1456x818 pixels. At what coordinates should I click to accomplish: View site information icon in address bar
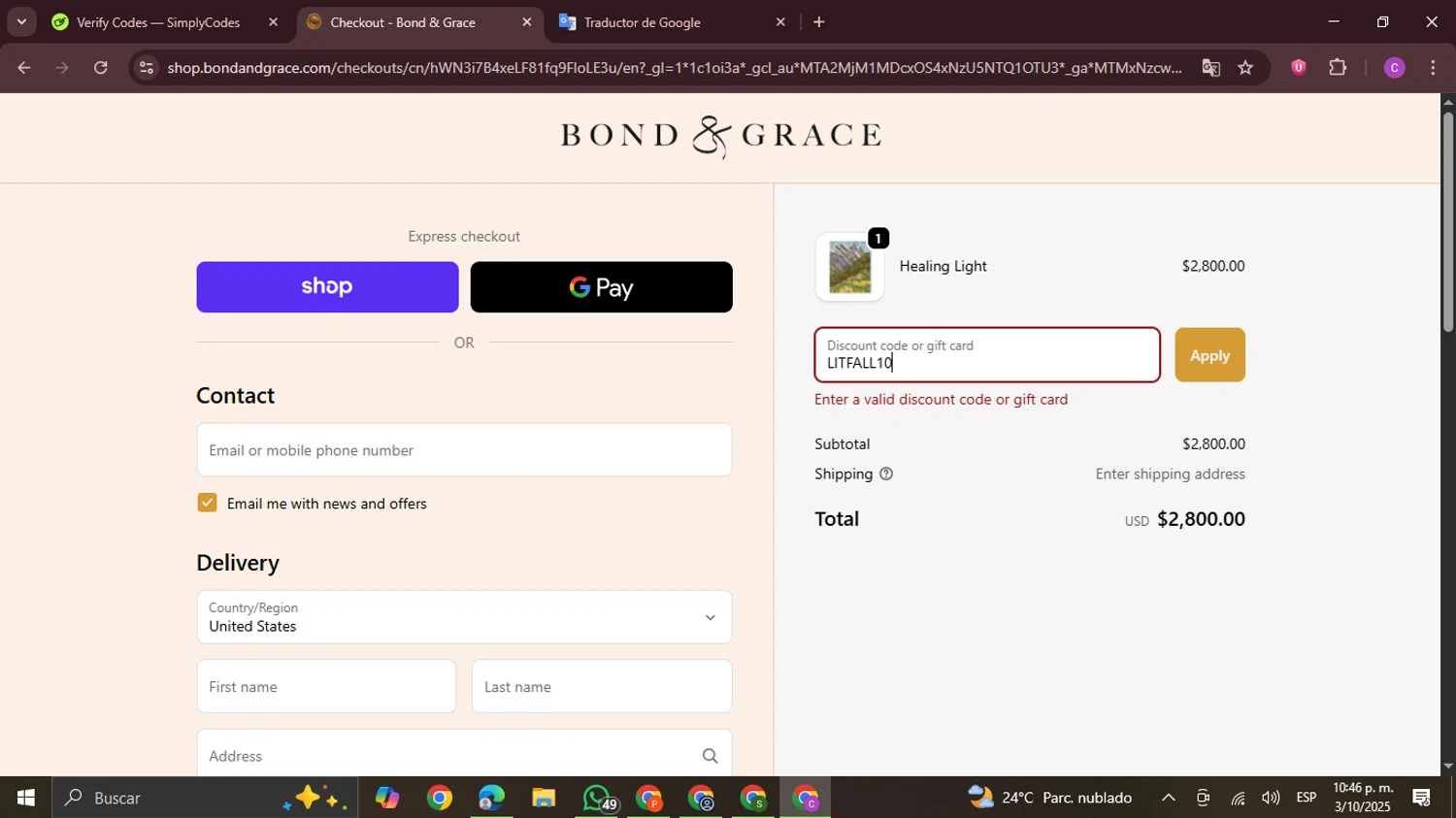tap(146, 68)
